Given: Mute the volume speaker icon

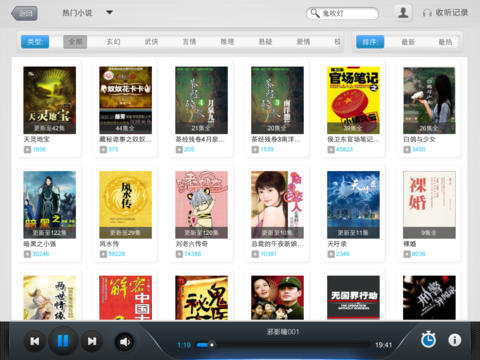Looking at the screenshot, I should click(125, 342).
